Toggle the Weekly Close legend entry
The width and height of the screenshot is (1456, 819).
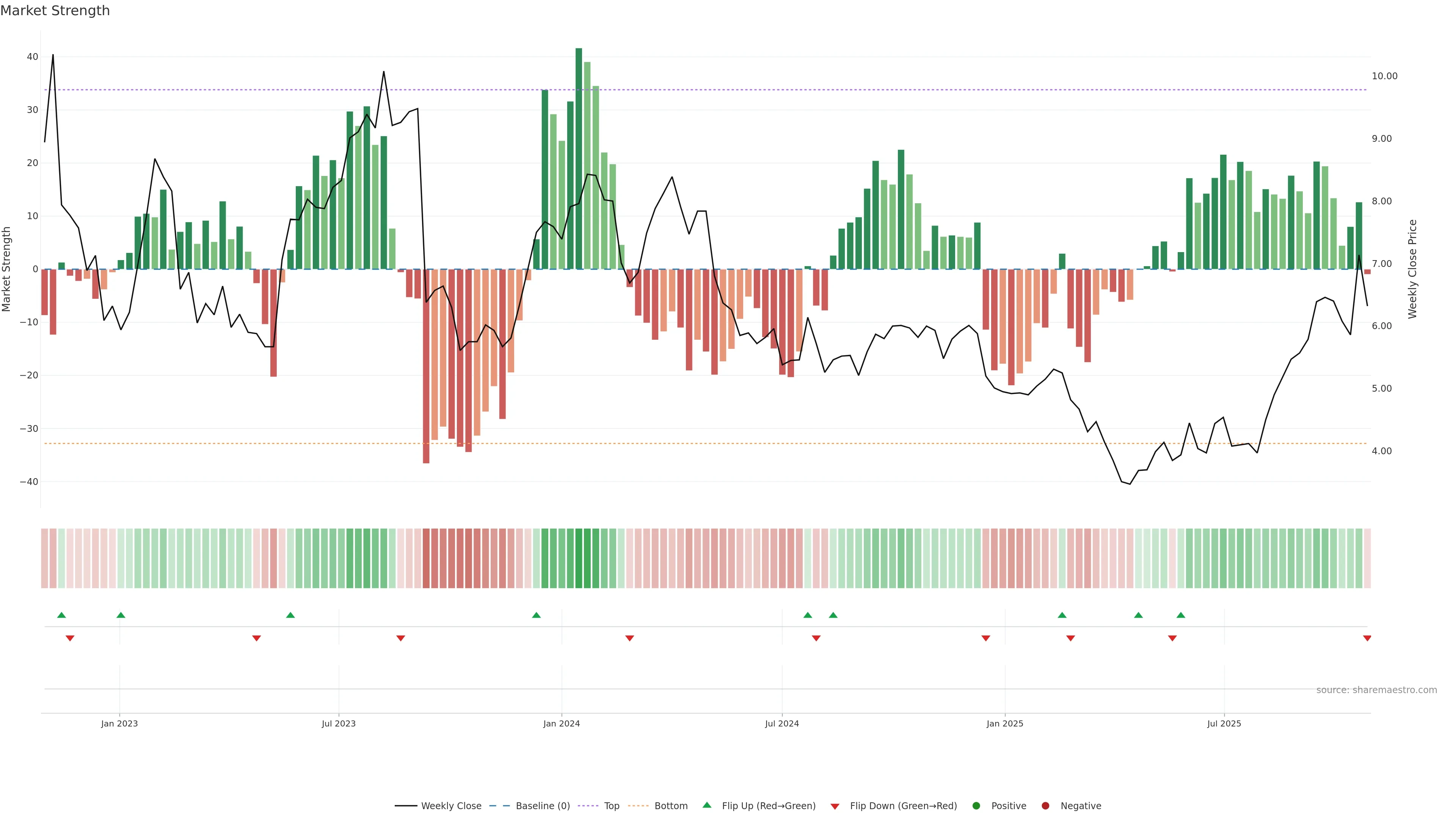(x=450, y=806)
